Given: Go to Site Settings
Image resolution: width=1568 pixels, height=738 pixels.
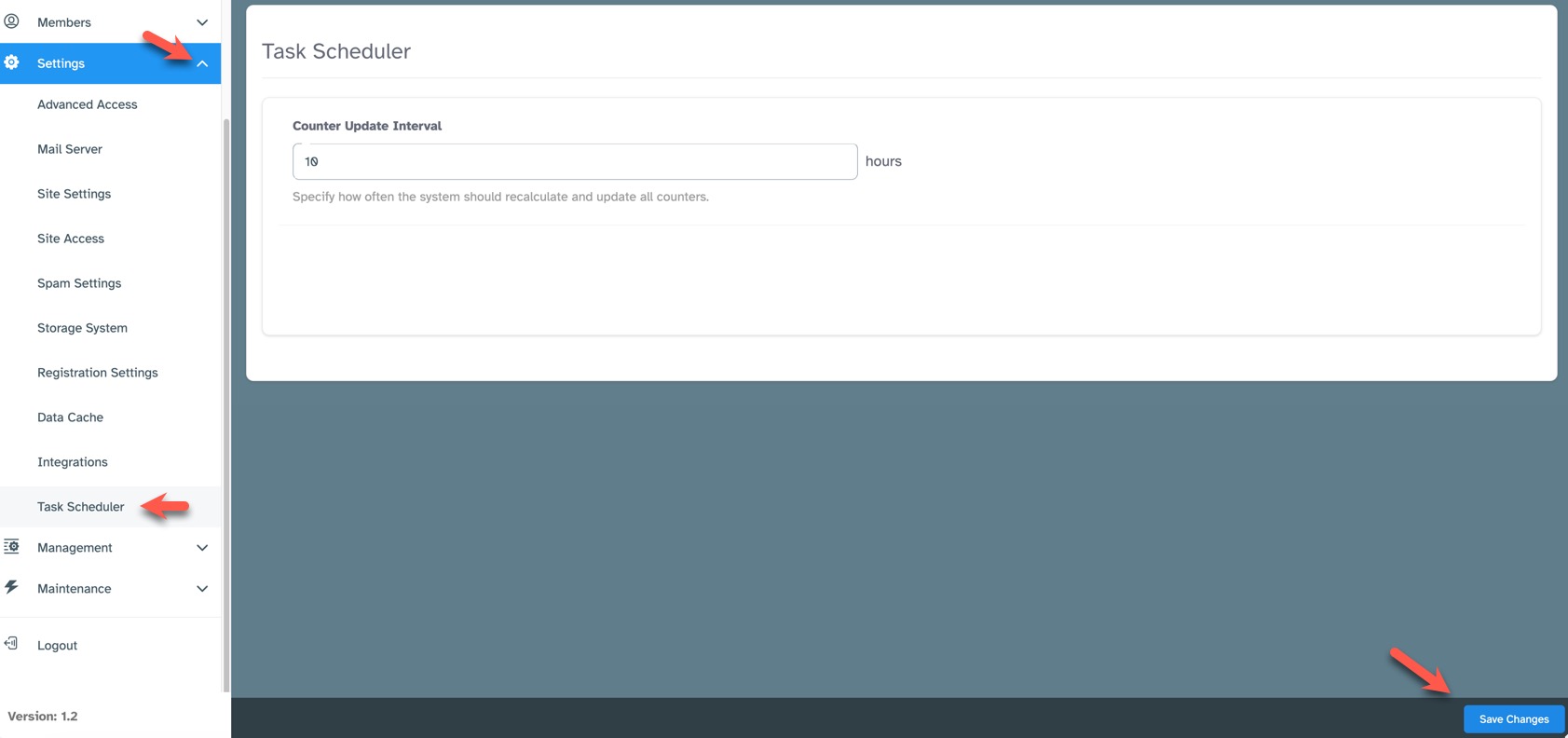Looking at the screenshot, I should pyautogui.click(x=75, y=194).
